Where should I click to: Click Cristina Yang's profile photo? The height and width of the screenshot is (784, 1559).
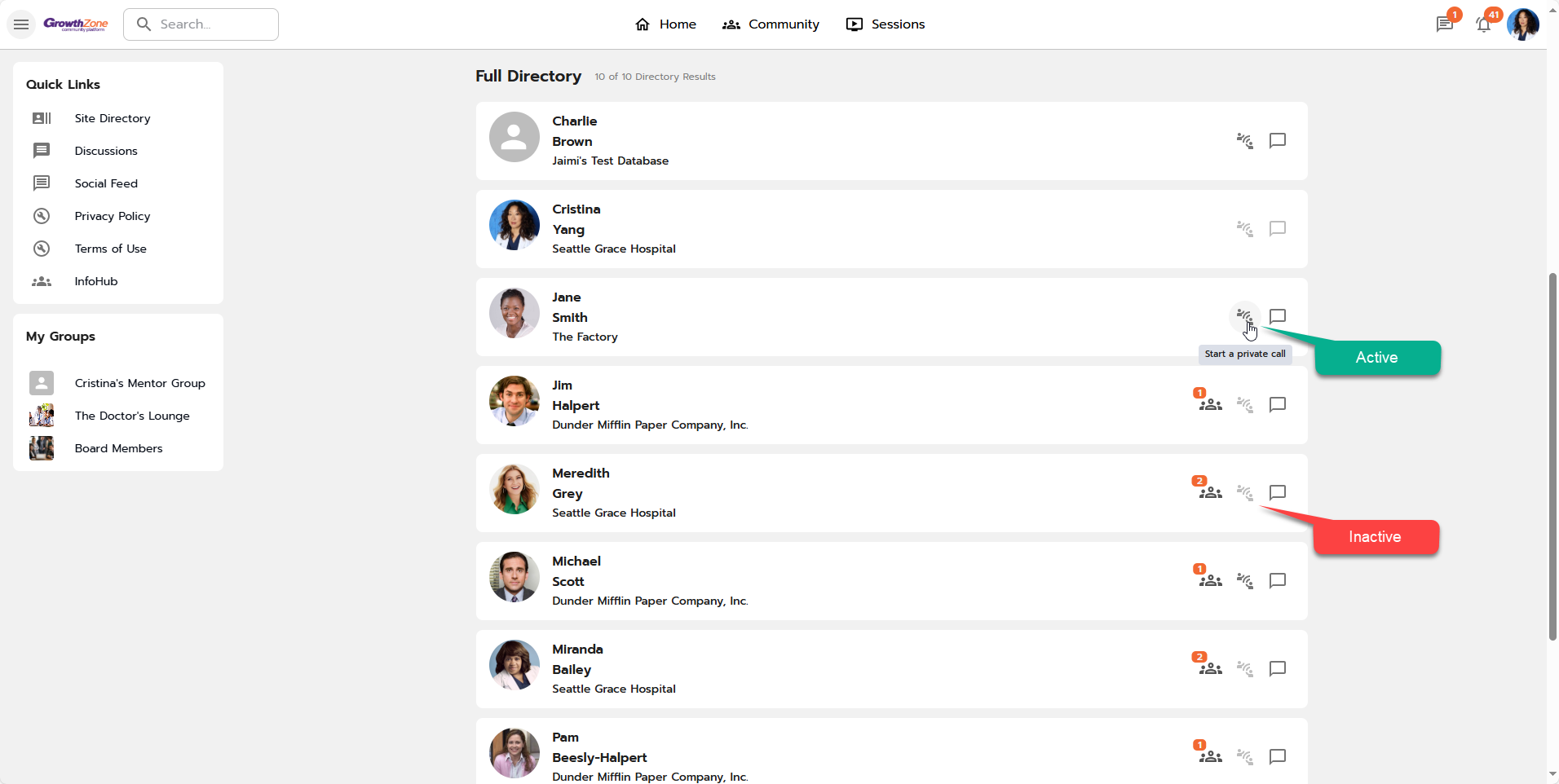click(x=515, y=225)
